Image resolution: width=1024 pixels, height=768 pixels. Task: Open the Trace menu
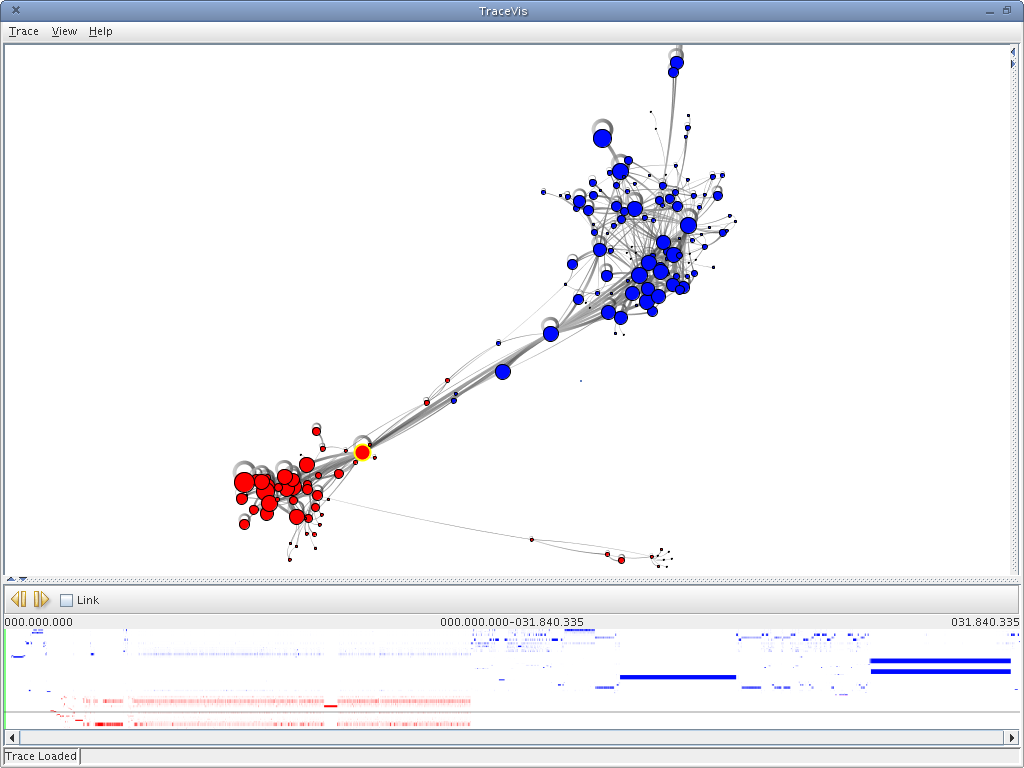pos(24,31)
